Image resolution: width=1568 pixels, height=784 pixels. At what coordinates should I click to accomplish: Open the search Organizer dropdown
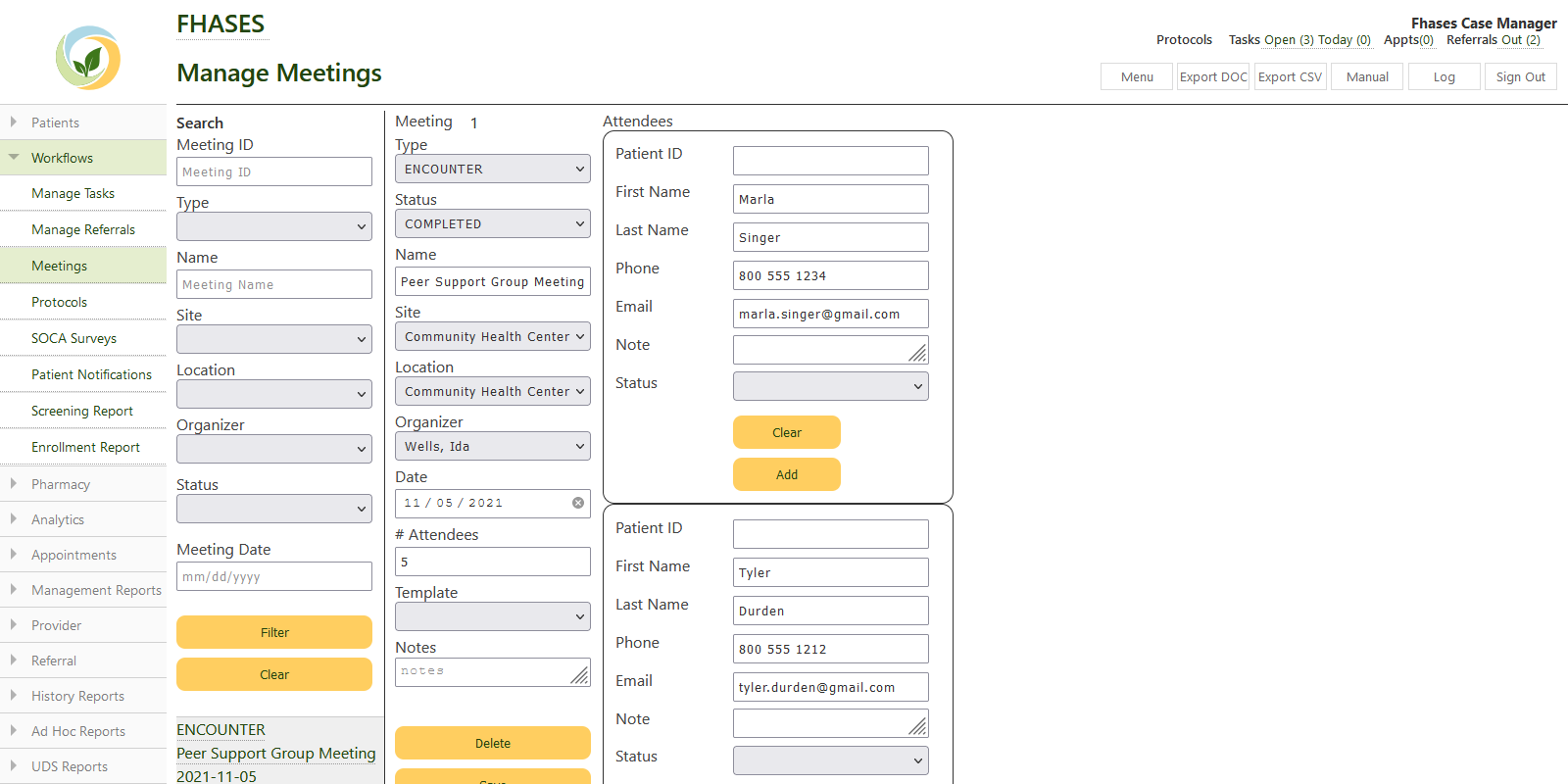pos(274,449)
